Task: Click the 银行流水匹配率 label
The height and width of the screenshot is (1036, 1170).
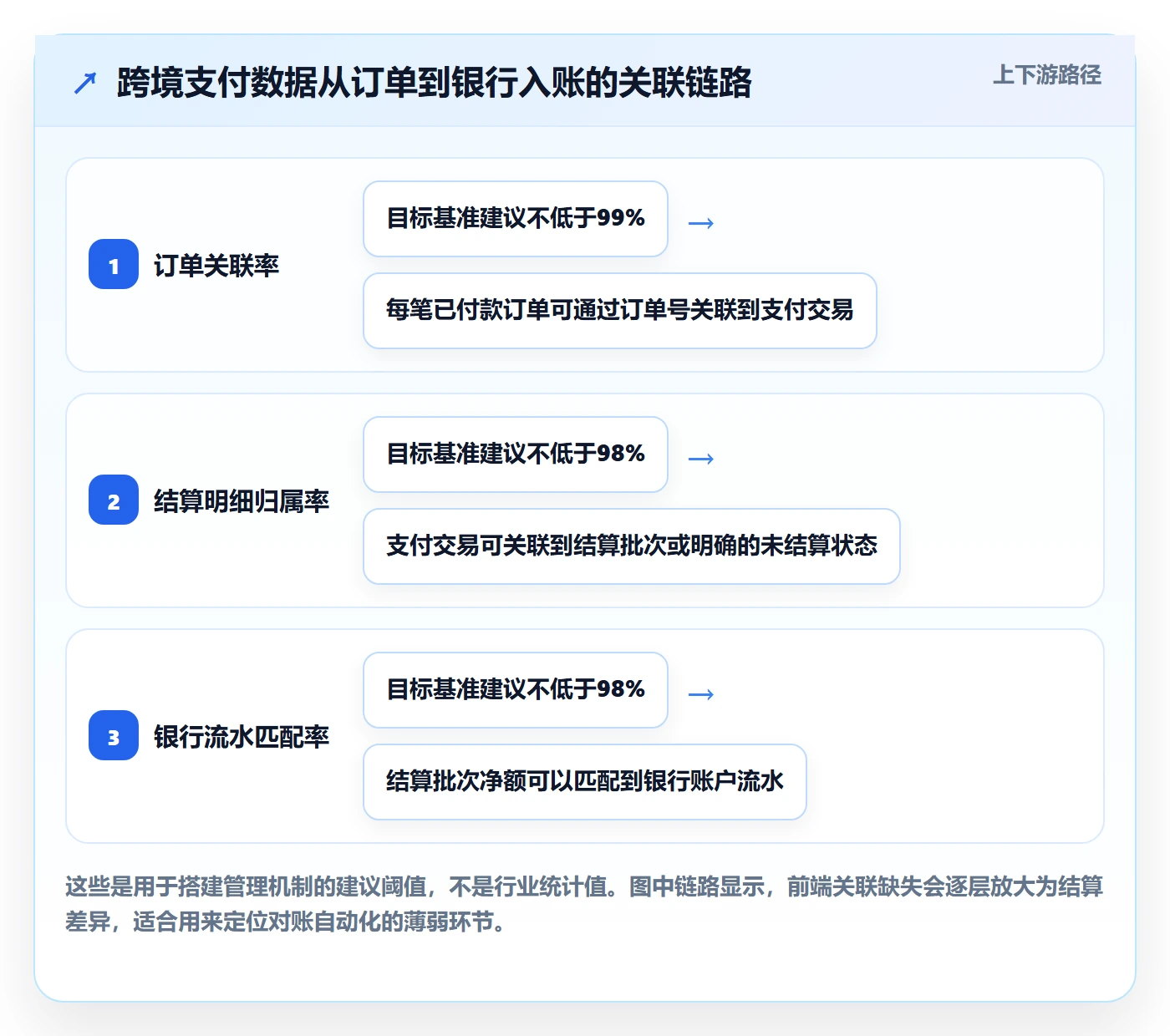Action: (242, 737)
